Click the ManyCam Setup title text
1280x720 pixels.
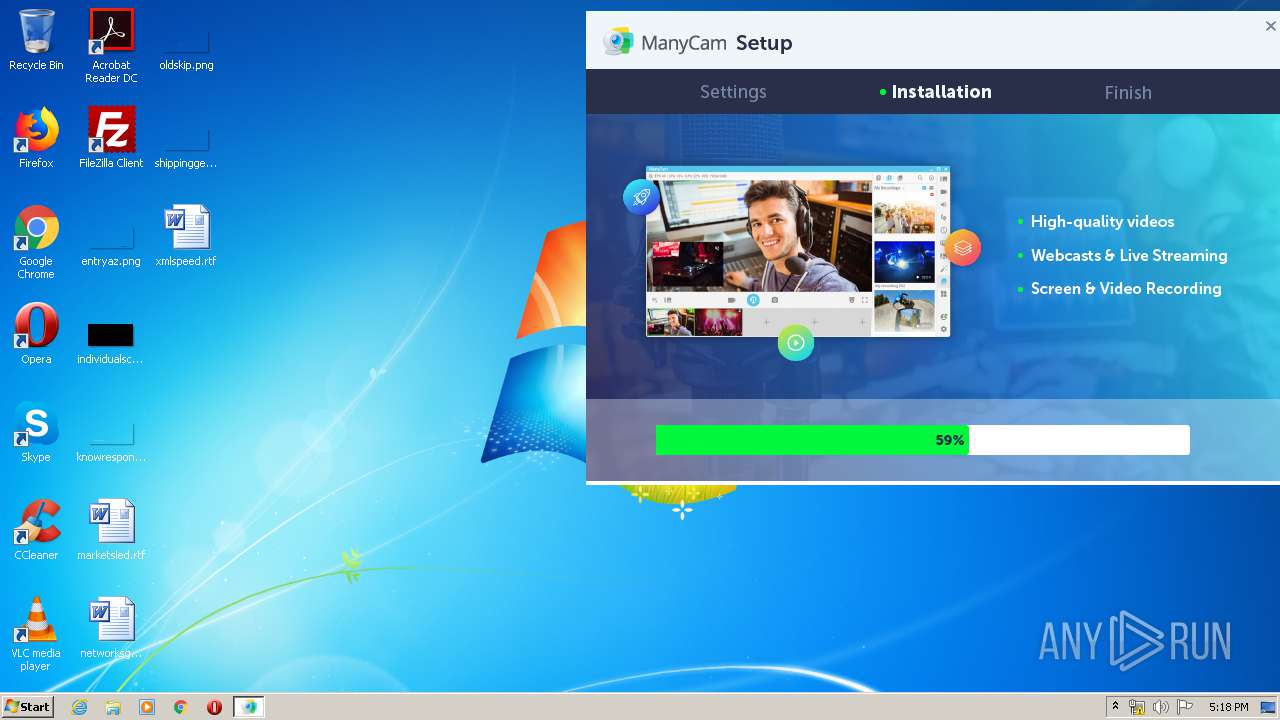coord(716,43)
